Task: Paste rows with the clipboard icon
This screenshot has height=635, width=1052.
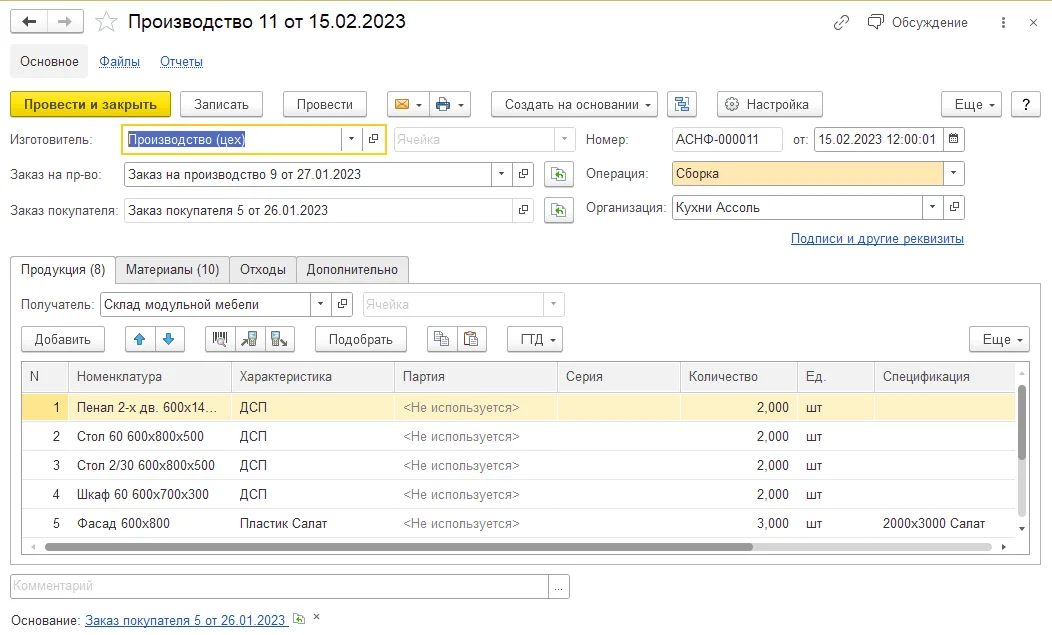Action: [x=471, y=340]
